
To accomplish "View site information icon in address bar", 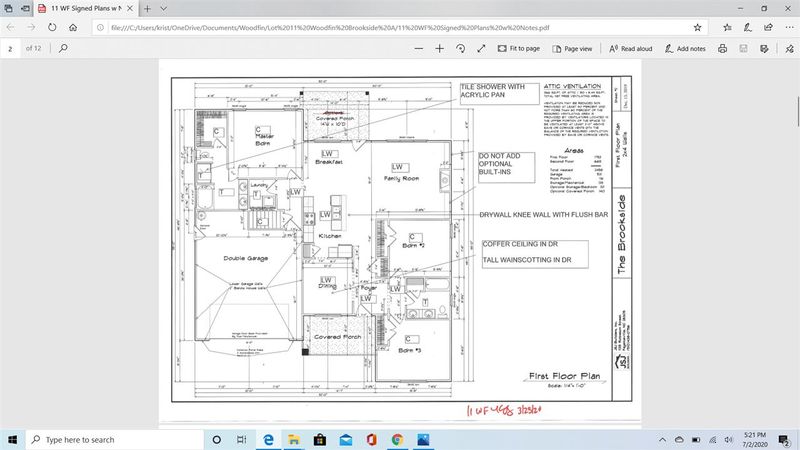I will coord(101,28).
